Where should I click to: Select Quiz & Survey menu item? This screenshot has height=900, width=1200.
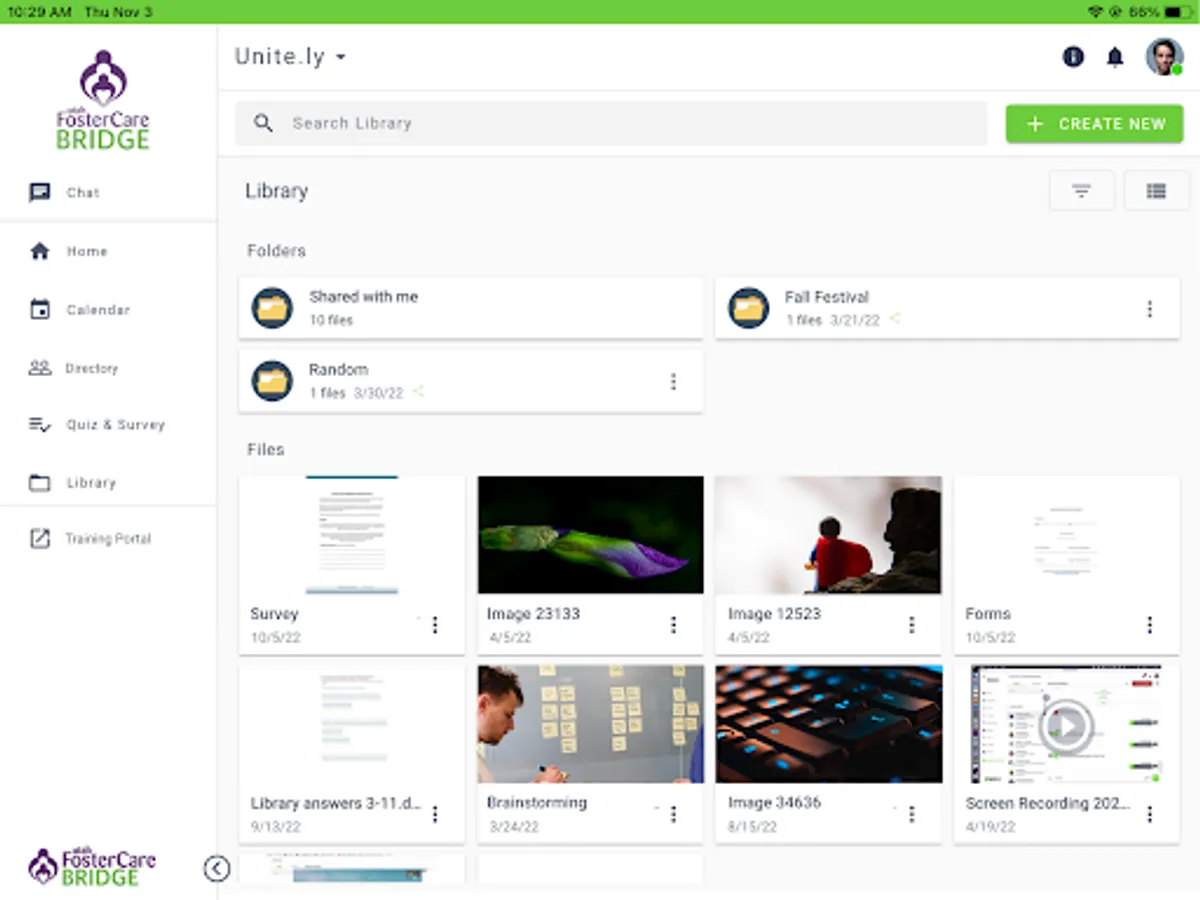pyautogui.click(x=115, y=425)
